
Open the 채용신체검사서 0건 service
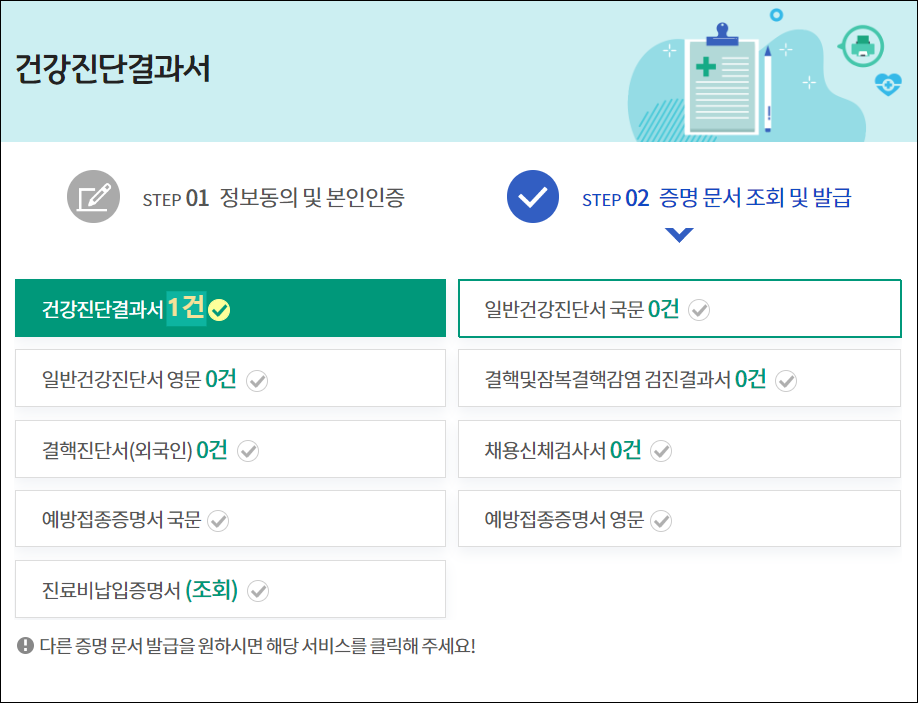679,450
